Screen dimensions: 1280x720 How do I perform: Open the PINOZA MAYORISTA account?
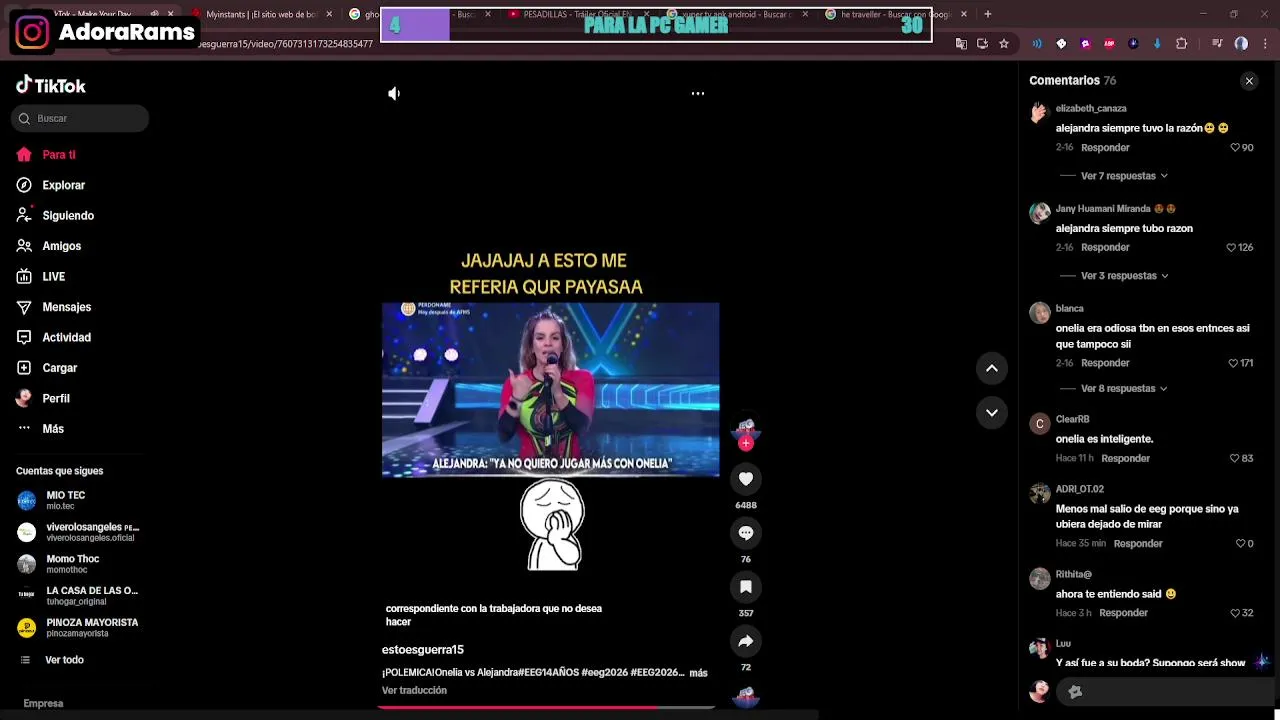tap(77, 627)
